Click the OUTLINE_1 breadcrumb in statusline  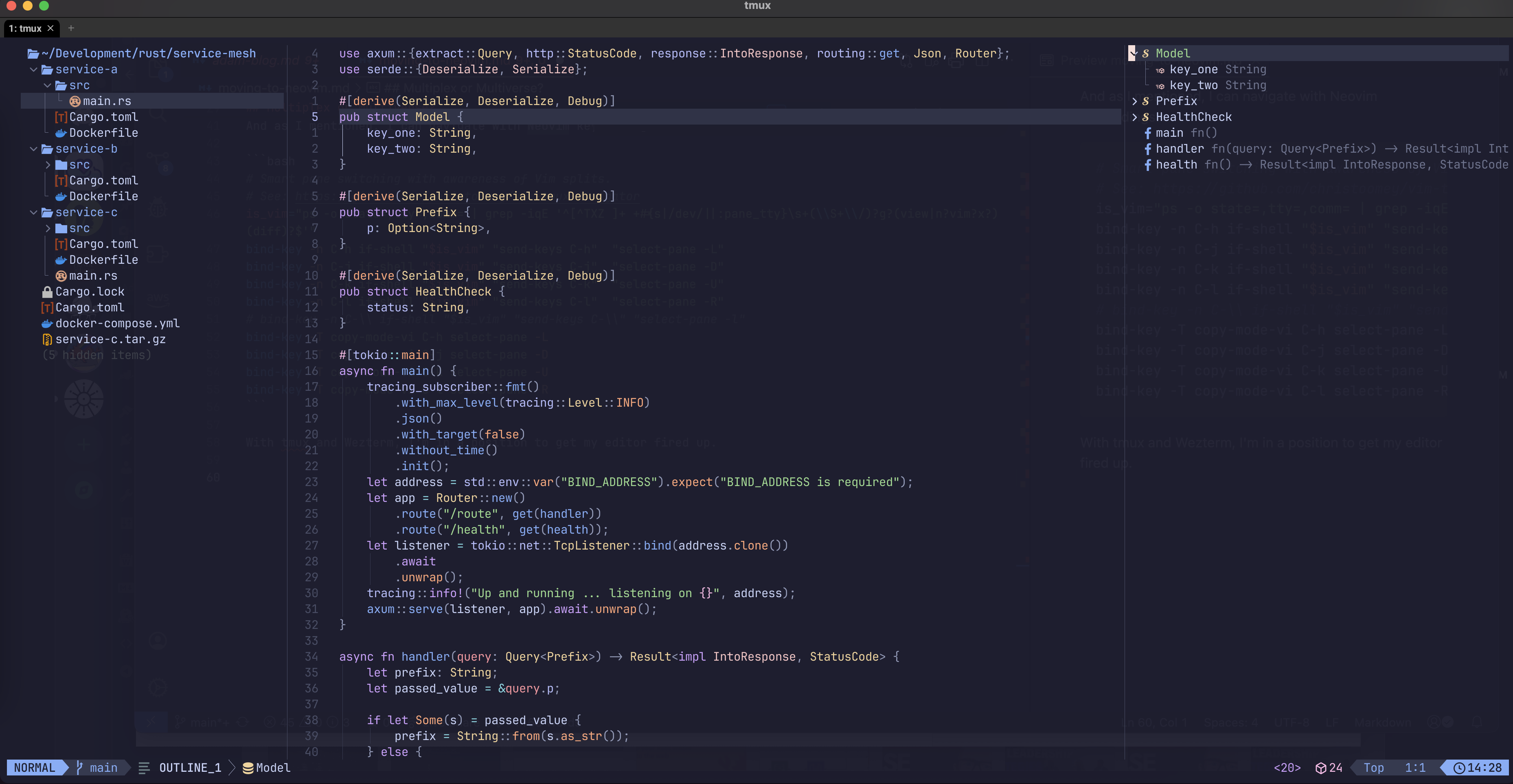(x=190, y=768)
